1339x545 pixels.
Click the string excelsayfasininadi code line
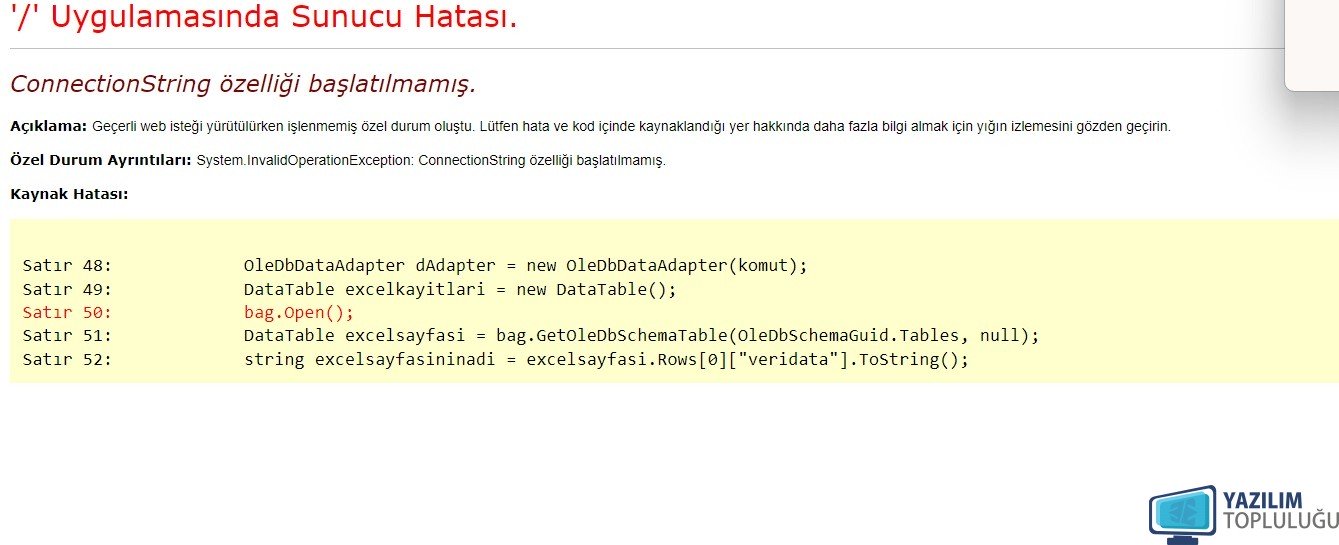(x=607, y=358)
